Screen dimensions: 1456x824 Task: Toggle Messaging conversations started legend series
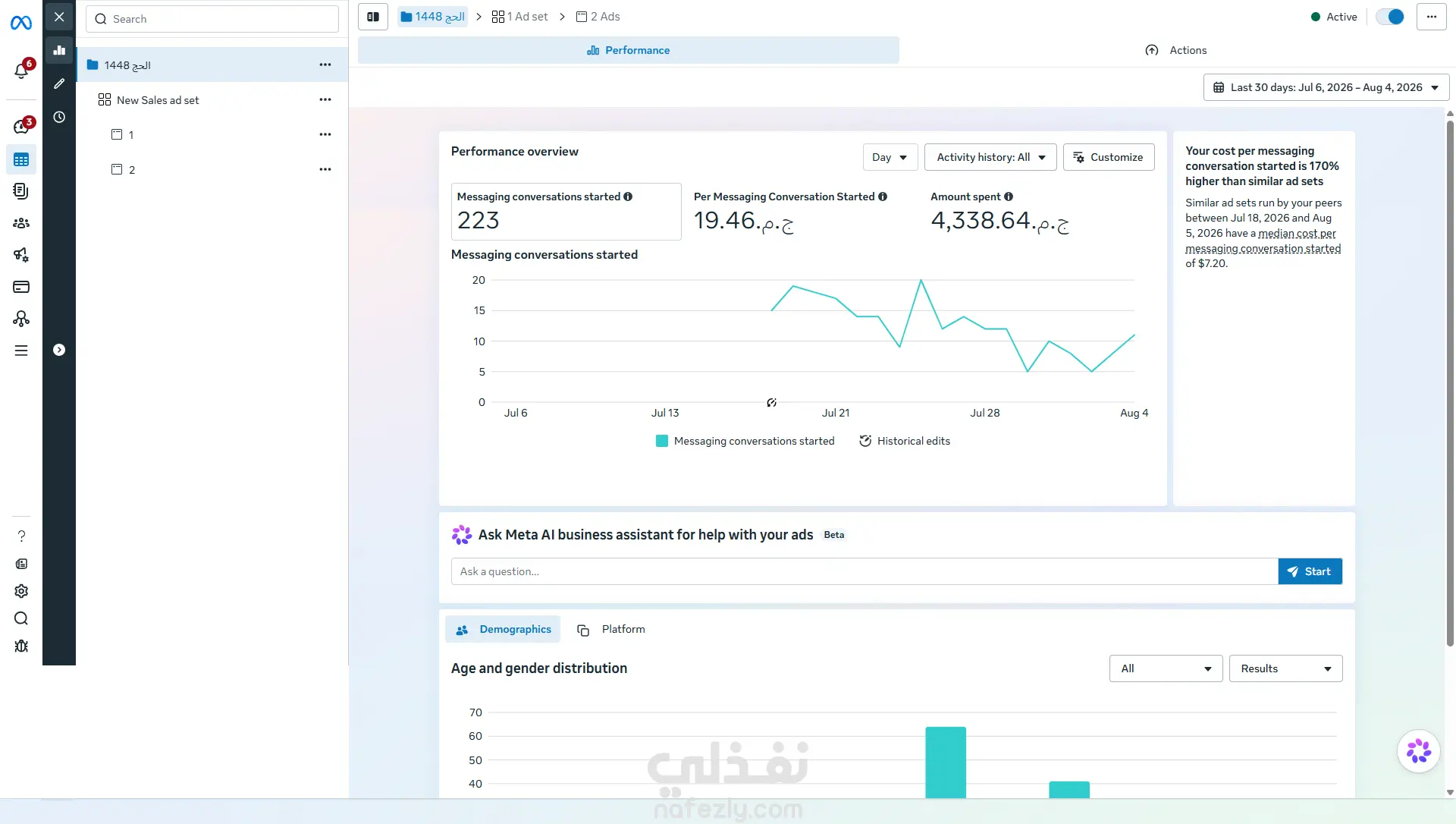click(x=745, y=441)
